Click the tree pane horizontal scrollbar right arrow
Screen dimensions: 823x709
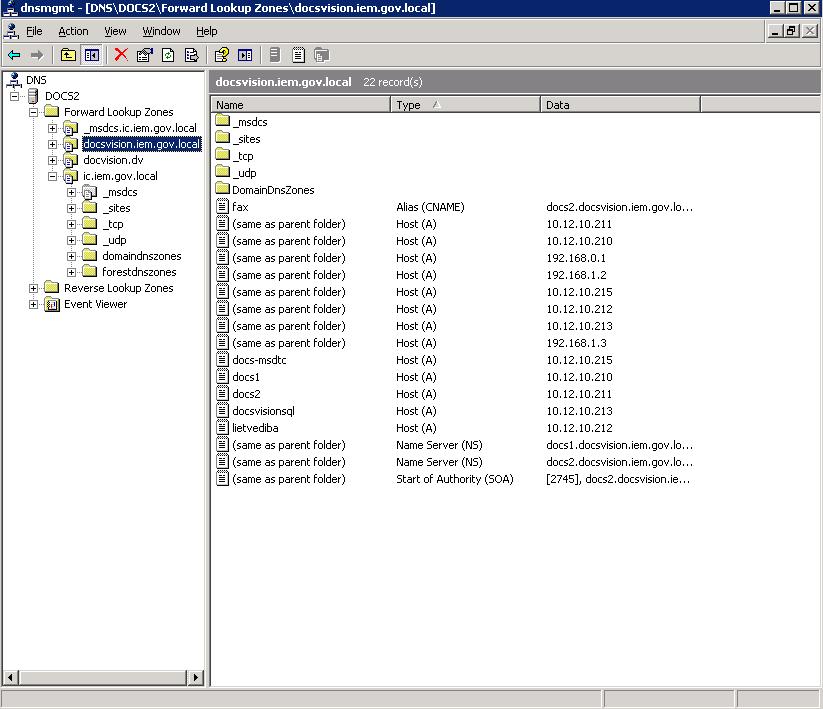(196, 677)
